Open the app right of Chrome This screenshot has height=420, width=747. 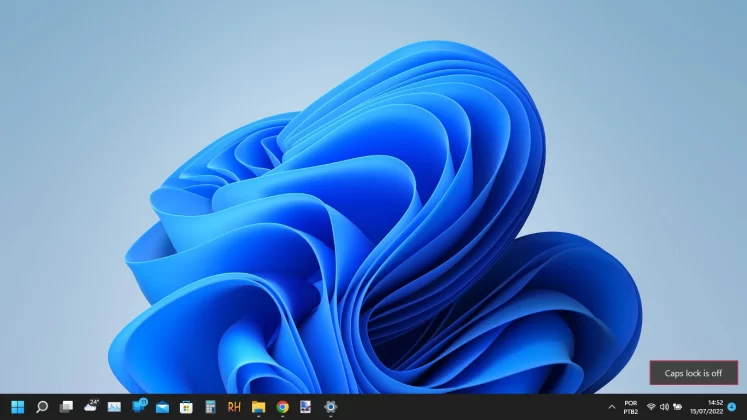[305, 407]
